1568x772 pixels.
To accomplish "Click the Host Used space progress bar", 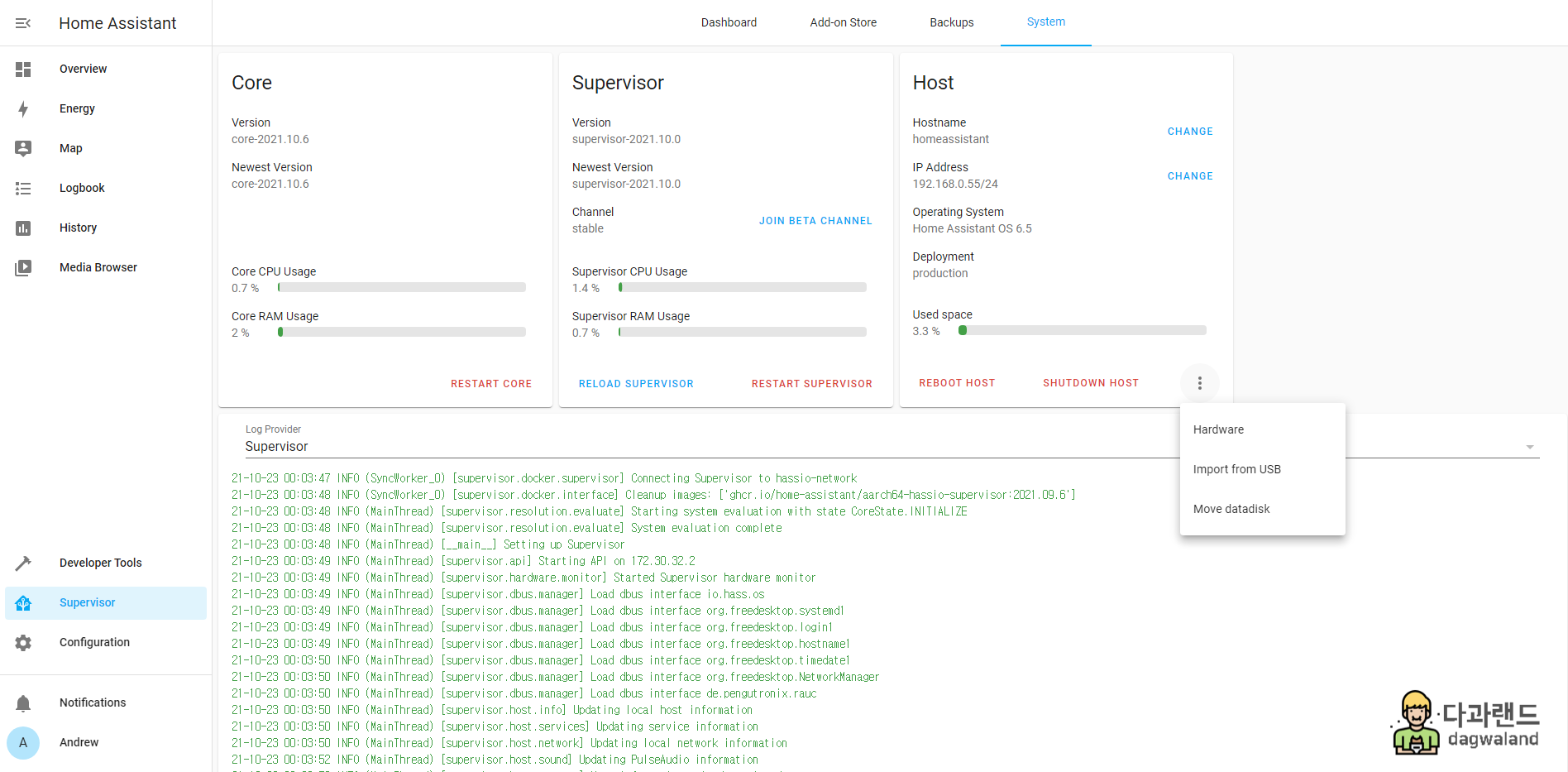I will [x=1083, y=331].
